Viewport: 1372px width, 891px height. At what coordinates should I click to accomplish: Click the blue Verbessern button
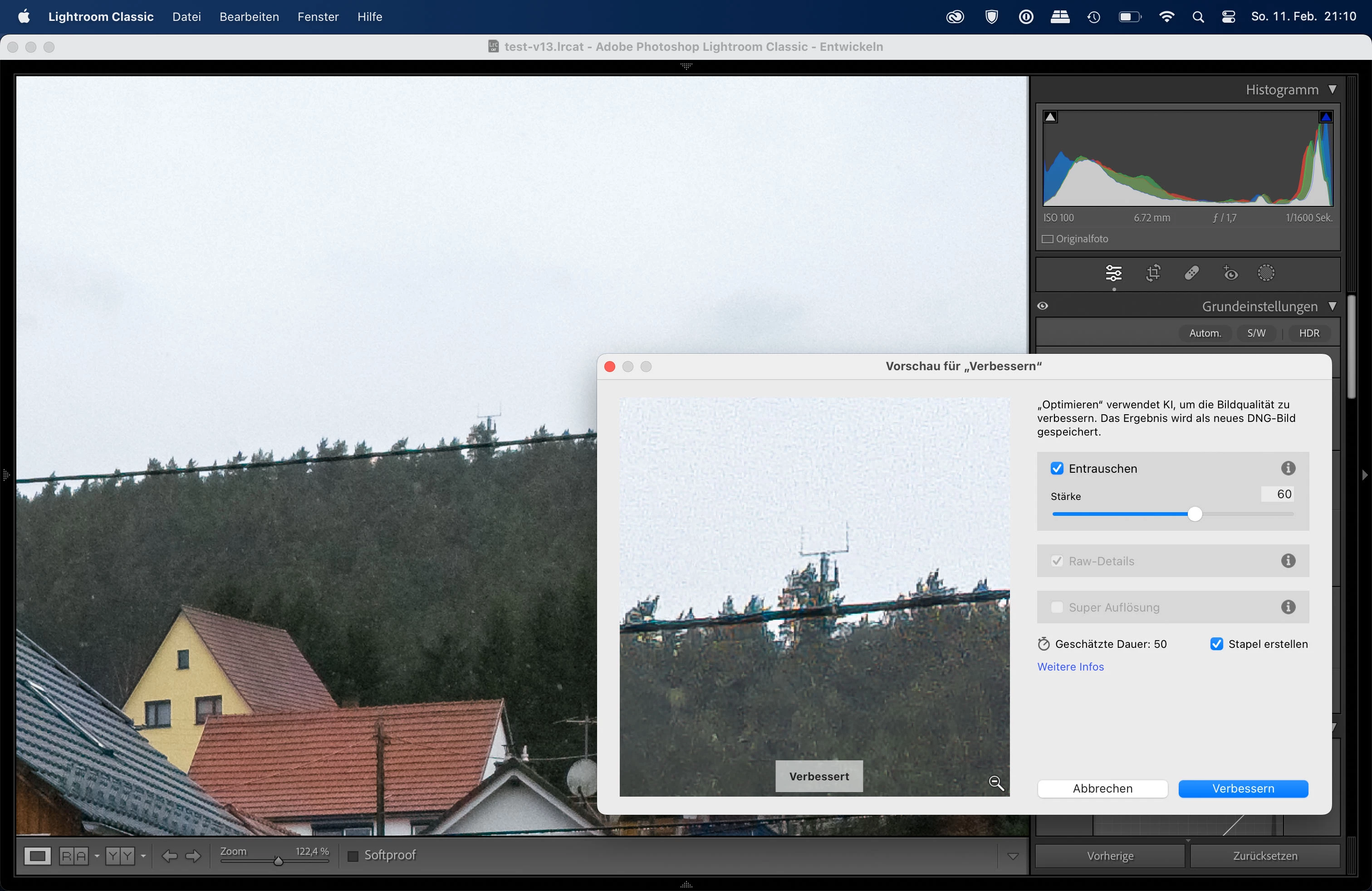(x=1243, y=788)
